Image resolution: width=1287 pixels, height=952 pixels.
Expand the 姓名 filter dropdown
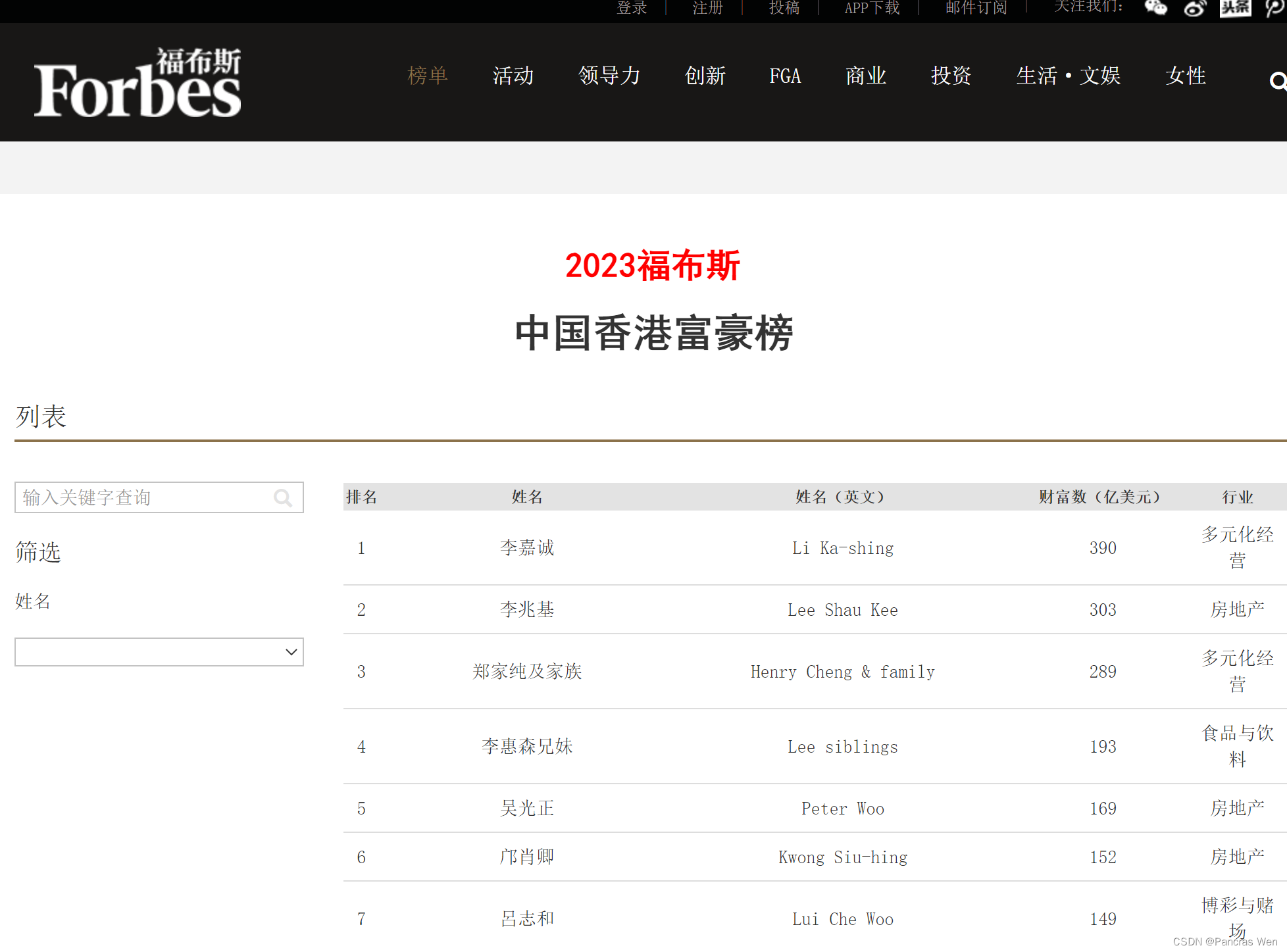[159, 652]
